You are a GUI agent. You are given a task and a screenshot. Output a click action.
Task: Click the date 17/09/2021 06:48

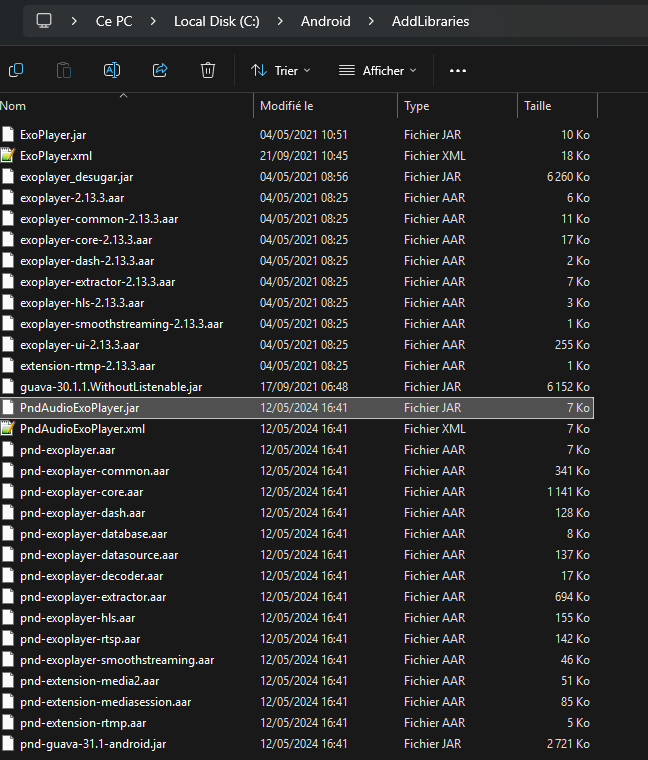click(304, 387)
